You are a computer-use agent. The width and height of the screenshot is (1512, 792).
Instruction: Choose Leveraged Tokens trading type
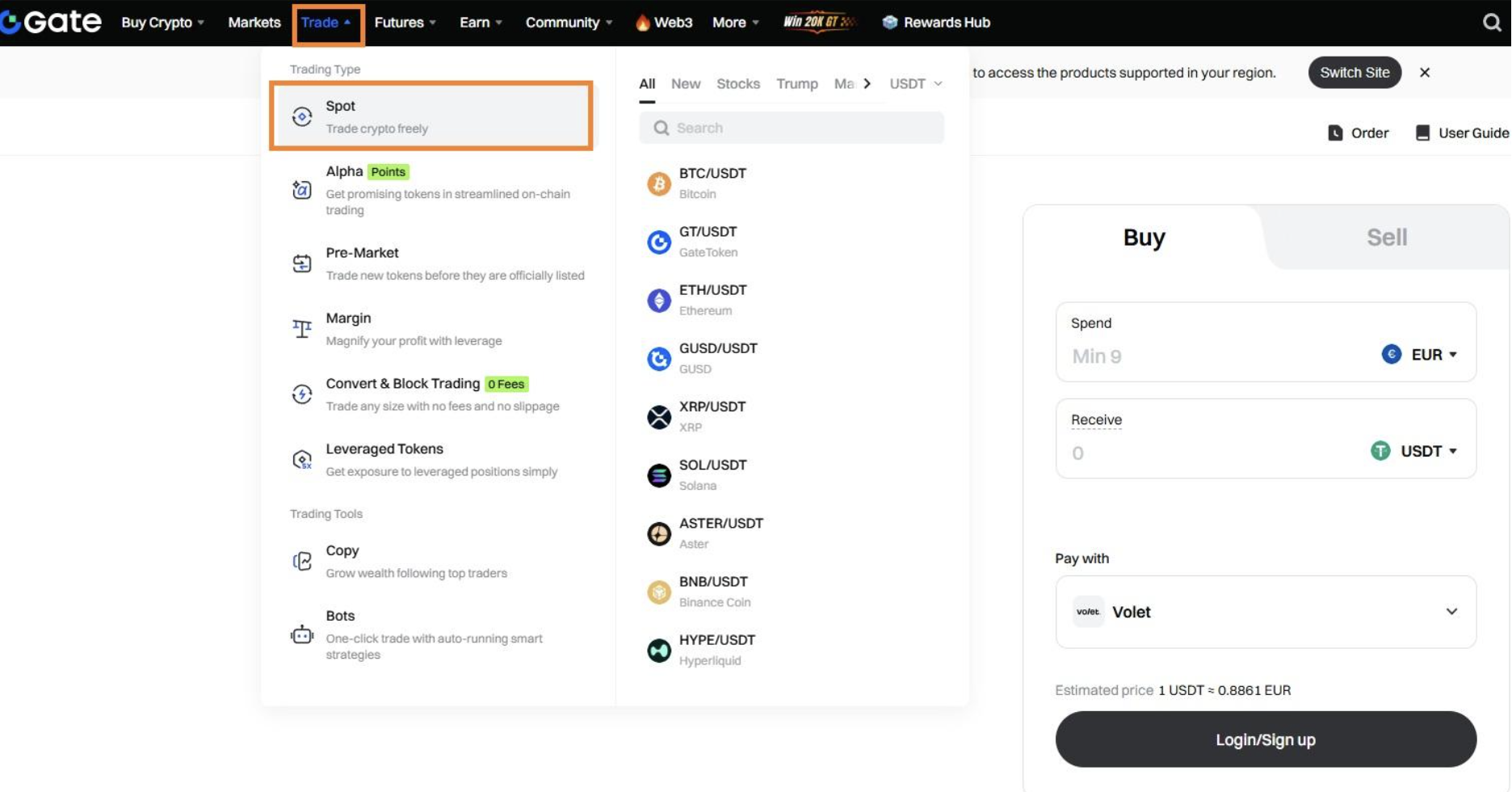pos(438,460)
